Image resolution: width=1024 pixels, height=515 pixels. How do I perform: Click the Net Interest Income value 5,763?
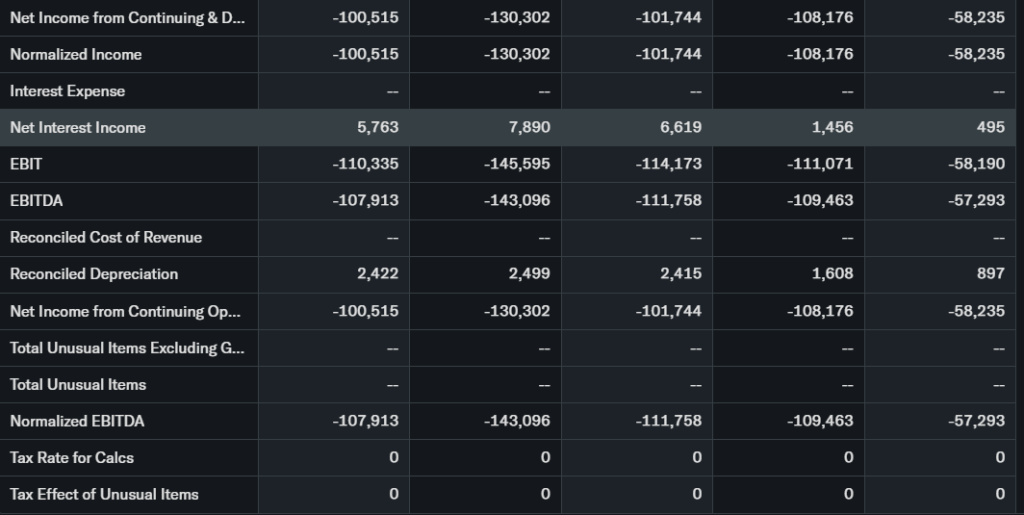[378, 127]
